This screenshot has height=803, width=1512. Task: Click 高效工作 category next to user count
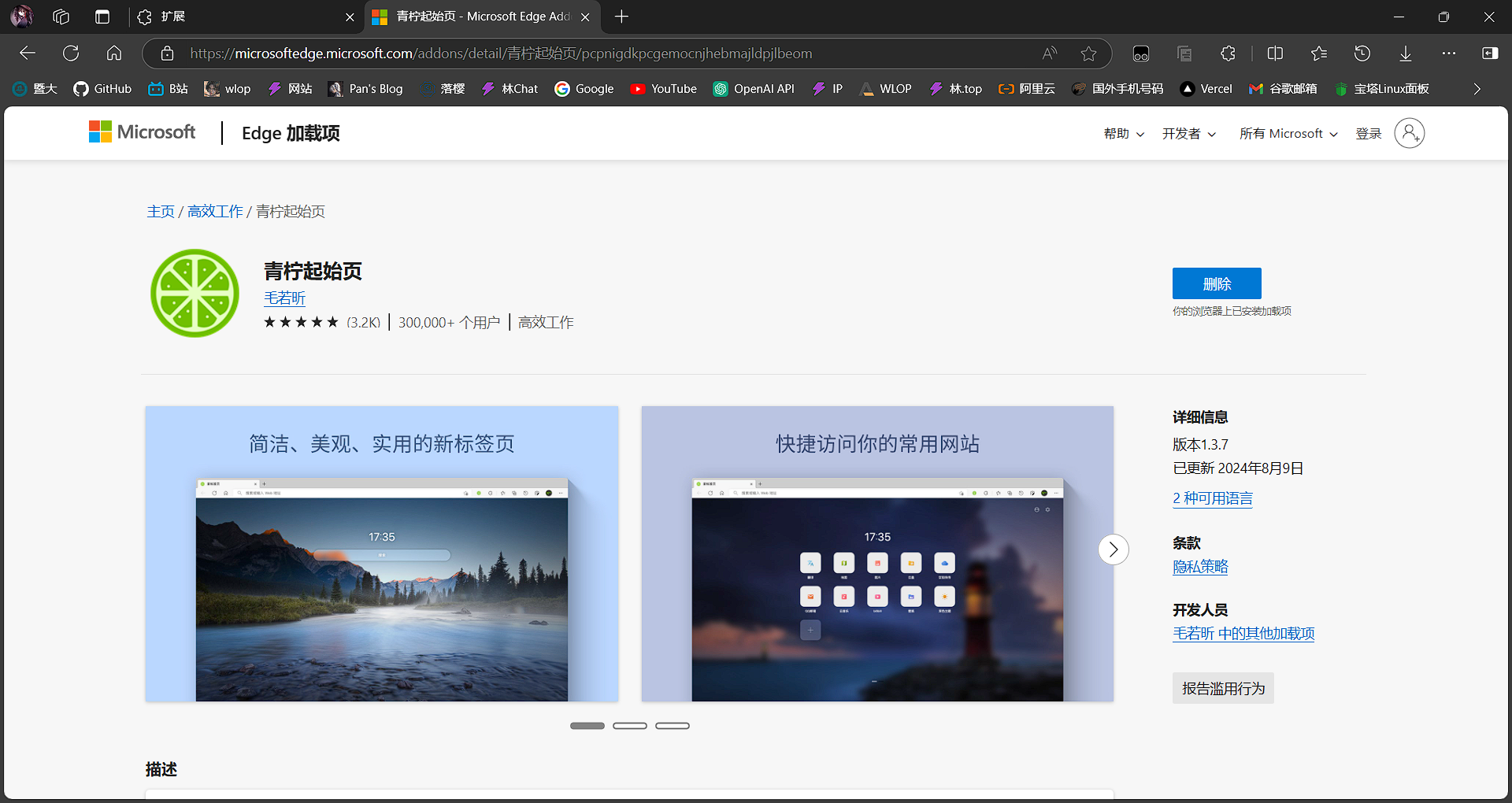[x=546, y=322]
